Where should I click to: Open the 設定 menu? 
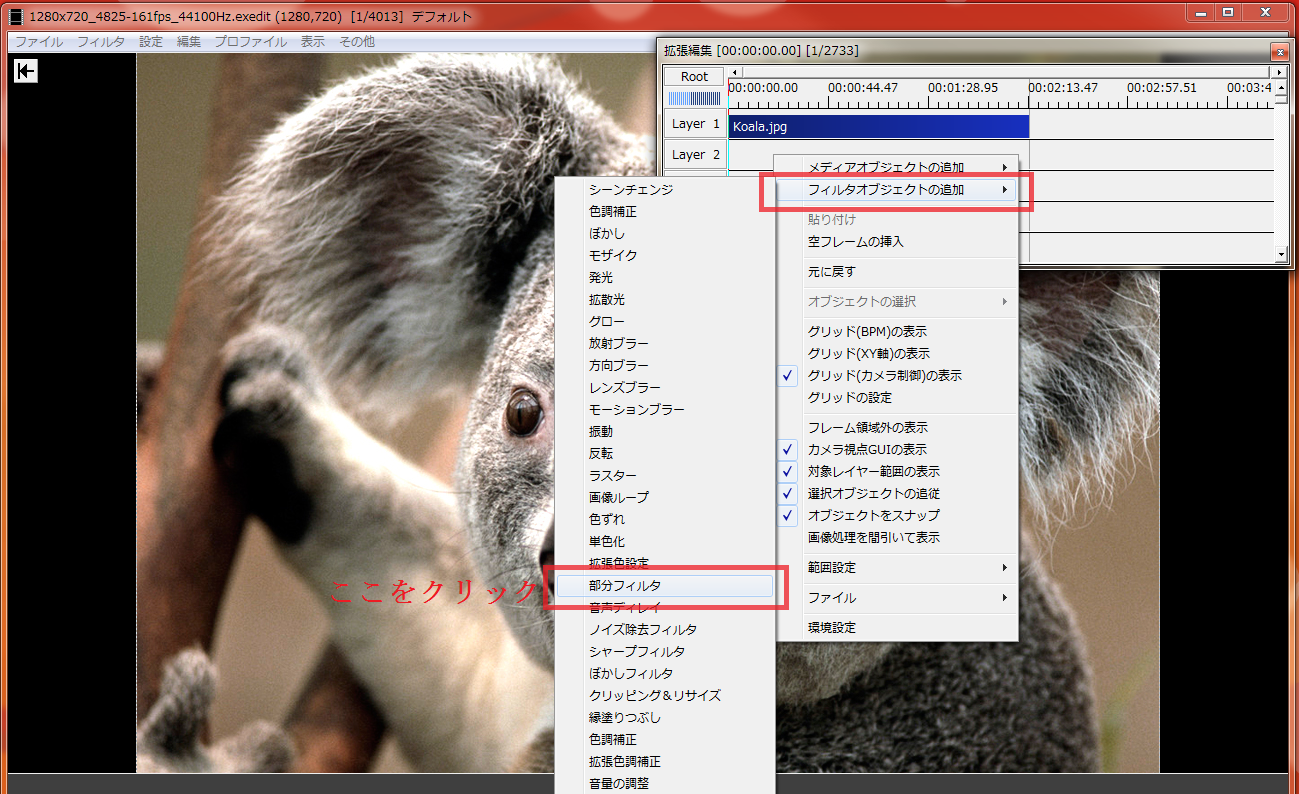click(x=151, y=42)
